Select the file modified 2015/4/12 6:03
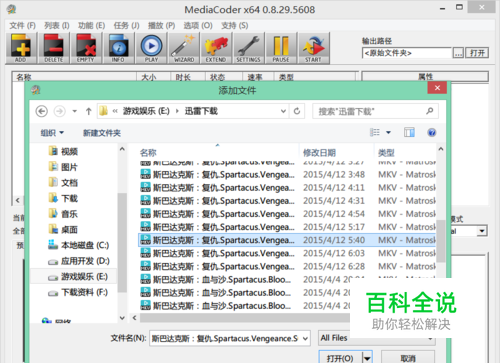 click(287, 253)
